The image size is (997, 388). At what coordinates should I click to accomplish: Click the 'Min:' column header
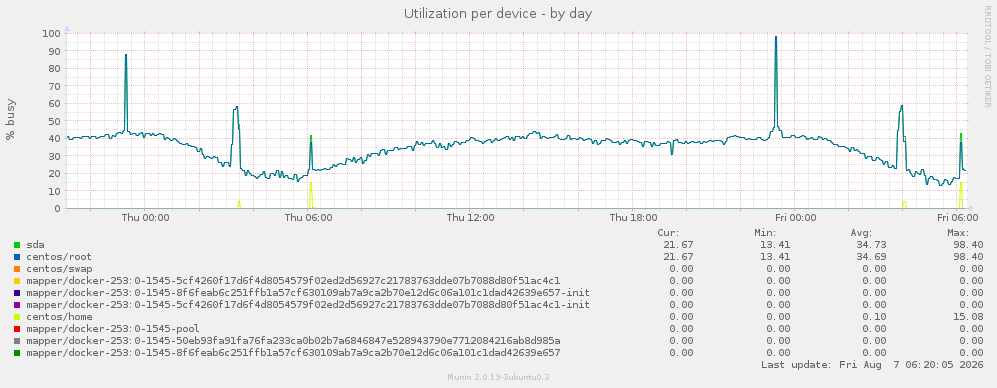[765, 233]
